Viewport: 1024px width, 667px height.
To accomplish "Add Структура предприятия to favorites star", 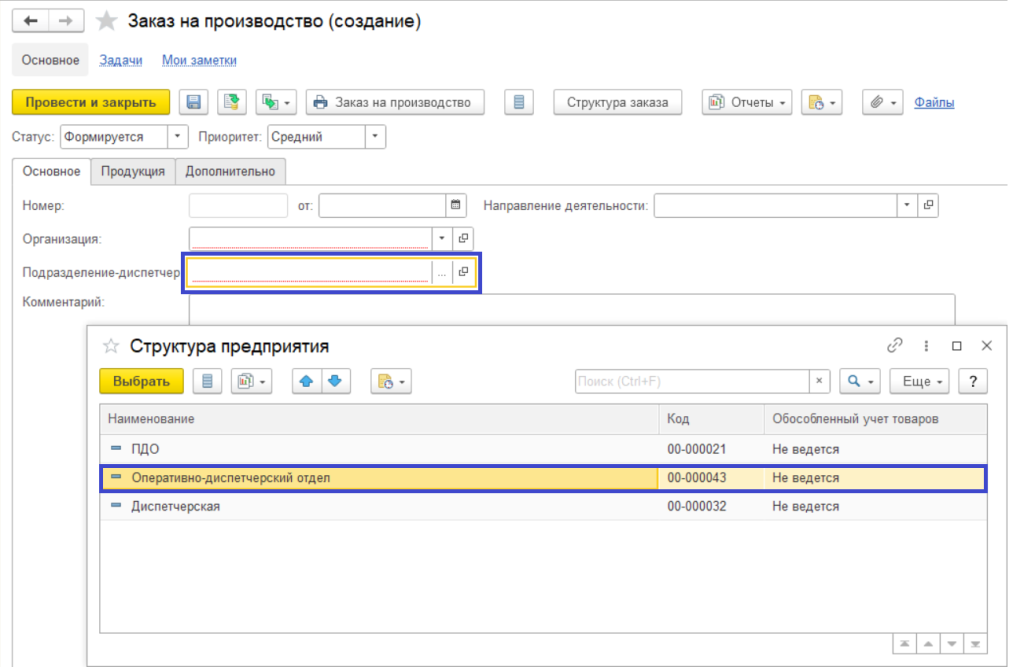I will [111, 346].
